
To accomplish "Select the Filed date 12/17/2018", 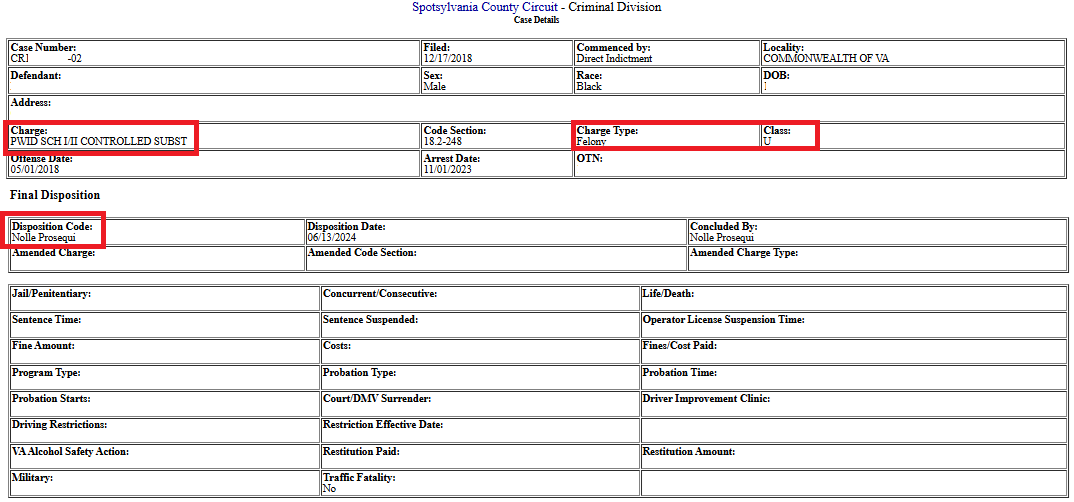I will coord(448,59).
